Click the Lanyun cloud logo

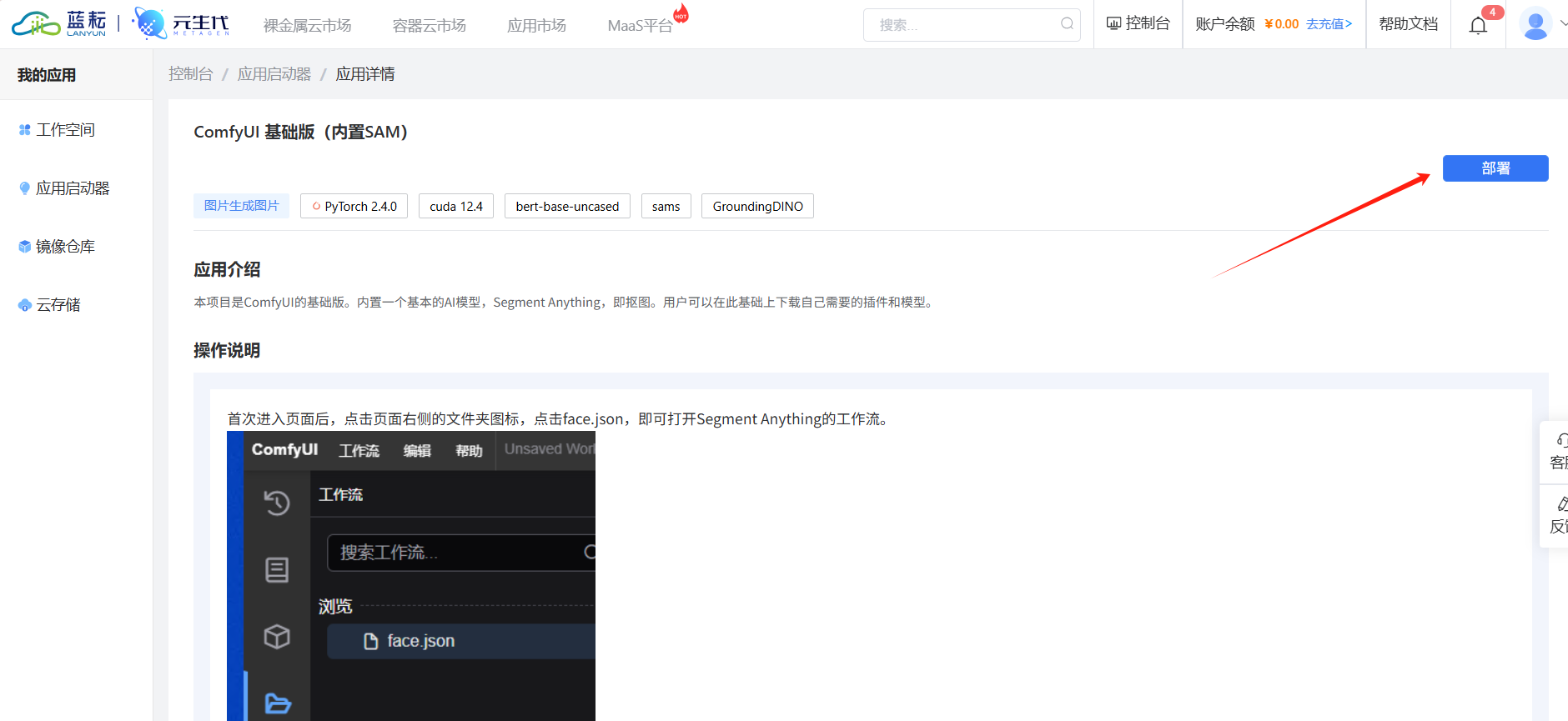click(x=58, y=23)
